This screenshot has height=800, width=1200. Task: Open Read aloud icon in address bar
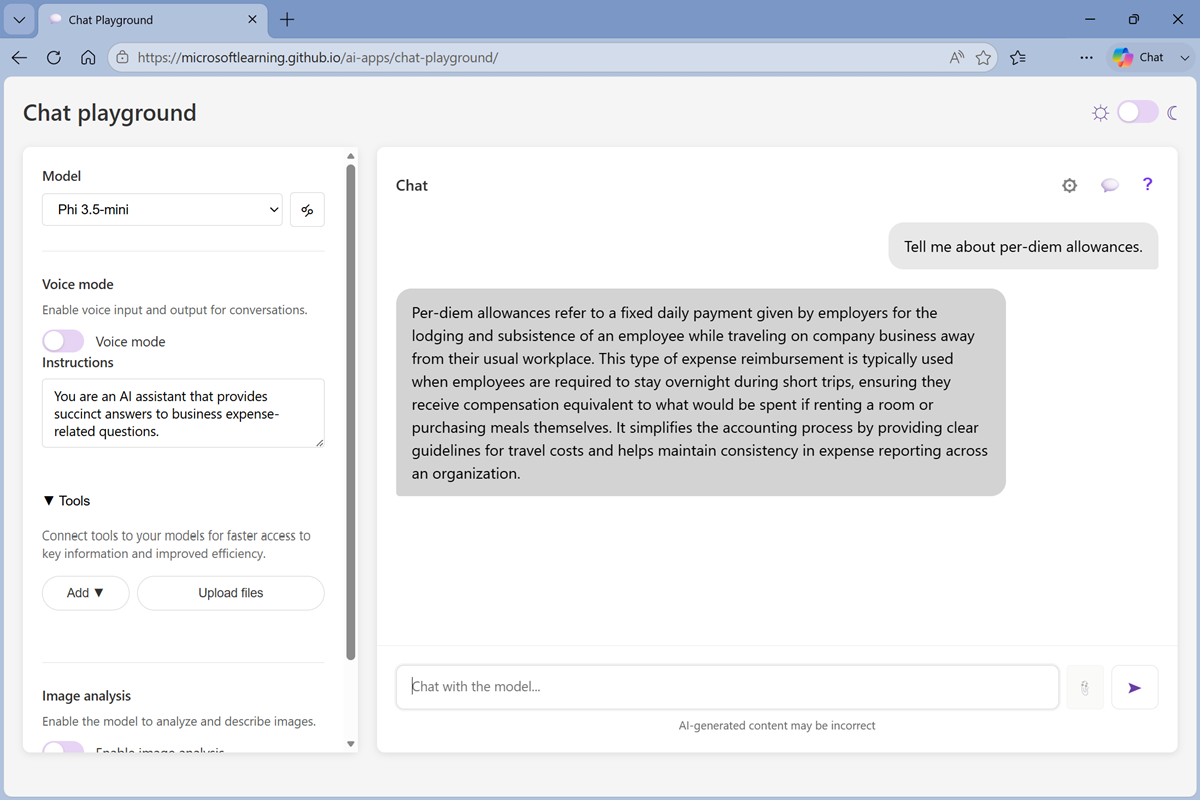pos(957,57)
